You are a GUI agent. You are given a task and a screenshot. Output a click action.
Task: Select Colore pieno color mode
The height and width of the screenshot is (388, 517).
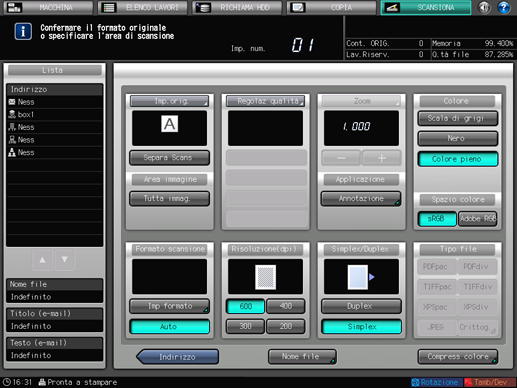click(458, 159)
